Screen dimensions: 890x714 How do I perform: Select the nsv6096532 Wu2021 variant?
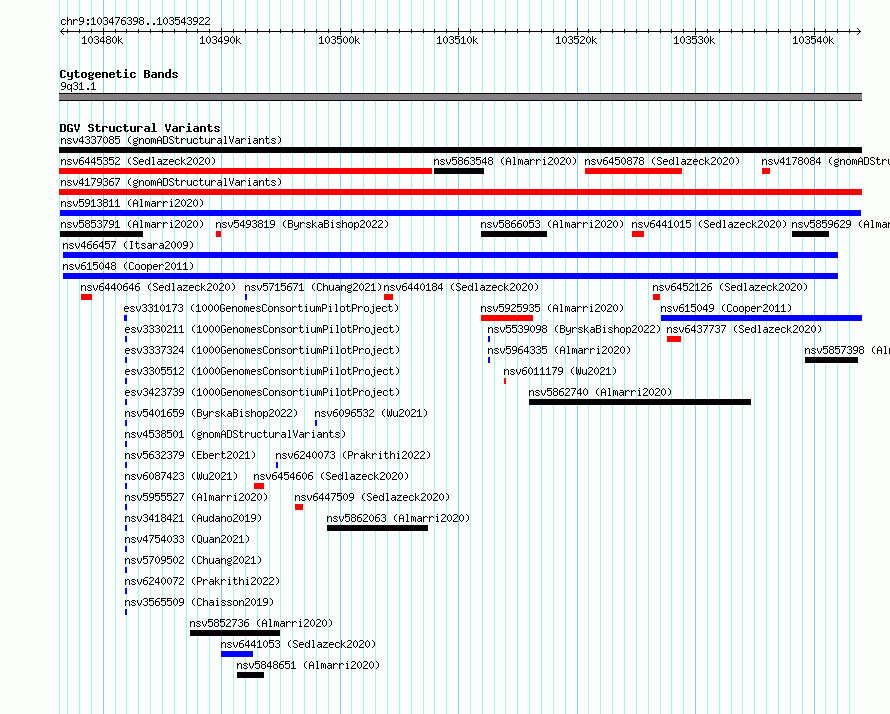point(316,423)
